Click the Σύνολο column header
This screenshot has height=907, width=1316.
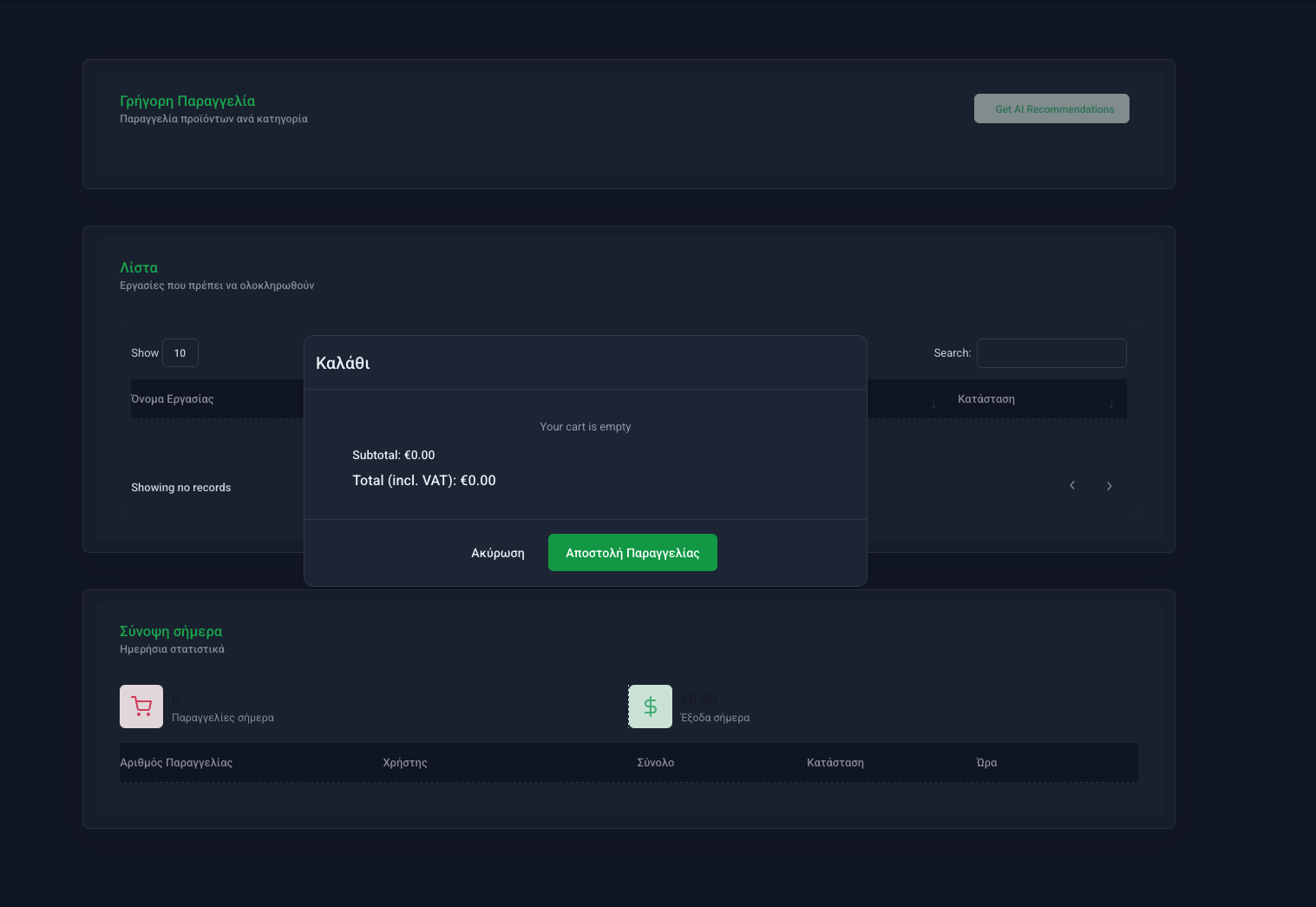click(x=656, y=763)
